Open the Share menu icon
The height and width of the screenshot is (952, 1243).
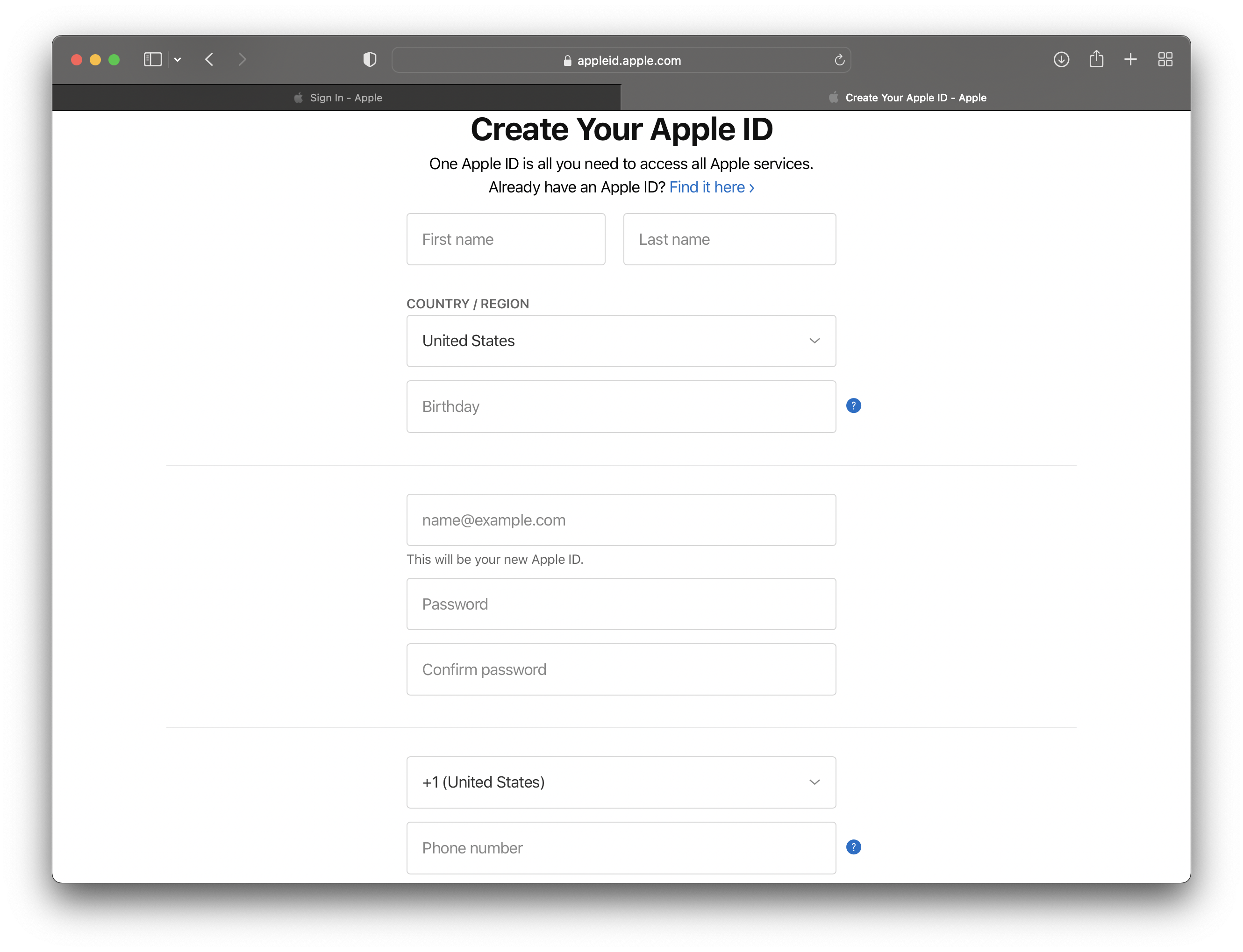(1096, 59)
